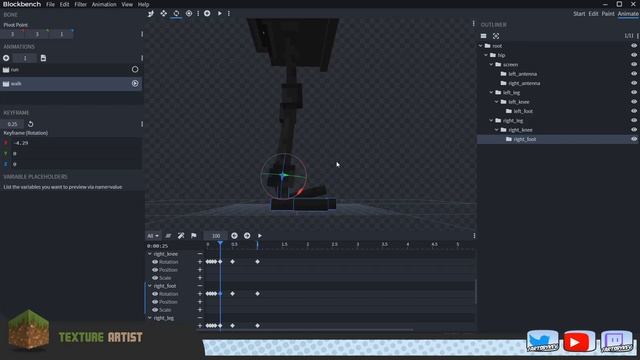Collapse the right_leg group in Outliner

click(491, 121)
